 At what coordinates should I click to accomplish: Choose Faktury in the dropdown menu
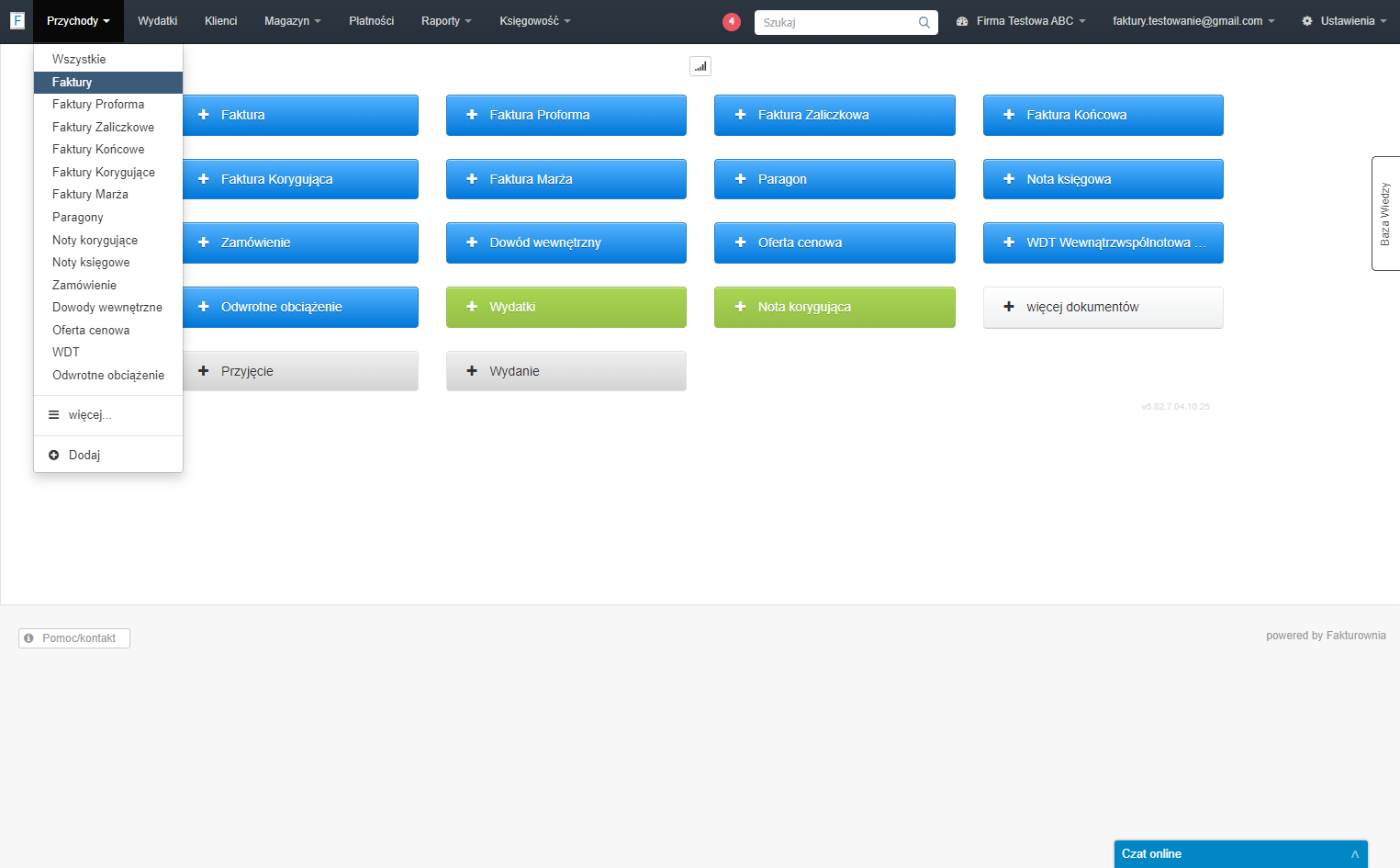[108, 83]
